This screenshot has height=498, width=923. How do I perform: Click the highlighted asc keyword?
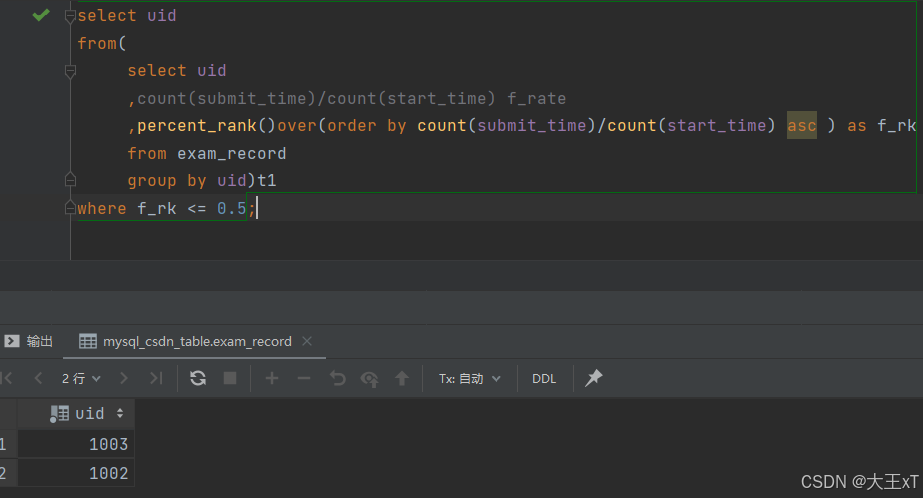pyautogui.click(x=802, y=125)
